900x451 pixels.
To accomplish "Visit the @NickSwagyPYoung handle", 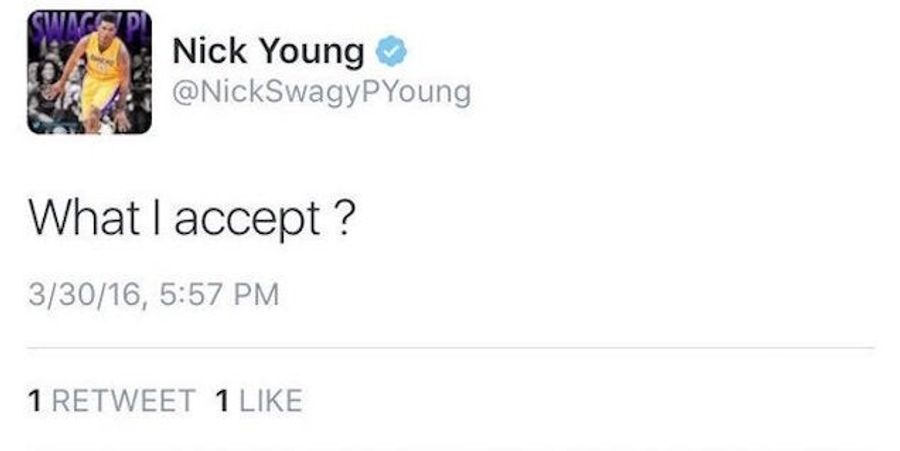I will click(x=321, y=93).
